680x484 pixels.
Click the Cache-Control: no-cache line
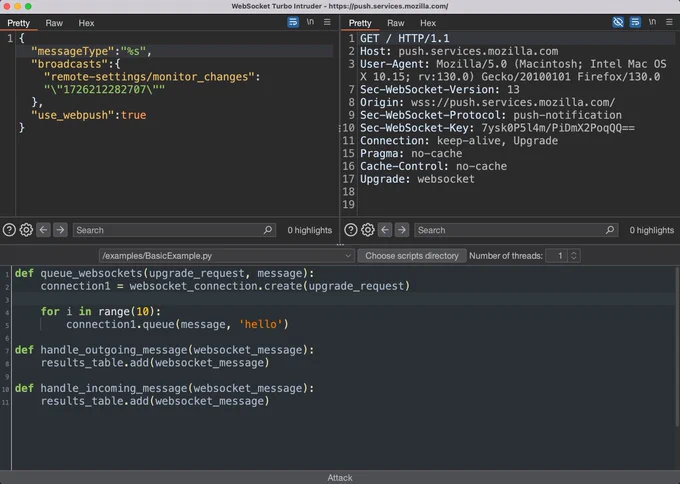click(433, 166)
